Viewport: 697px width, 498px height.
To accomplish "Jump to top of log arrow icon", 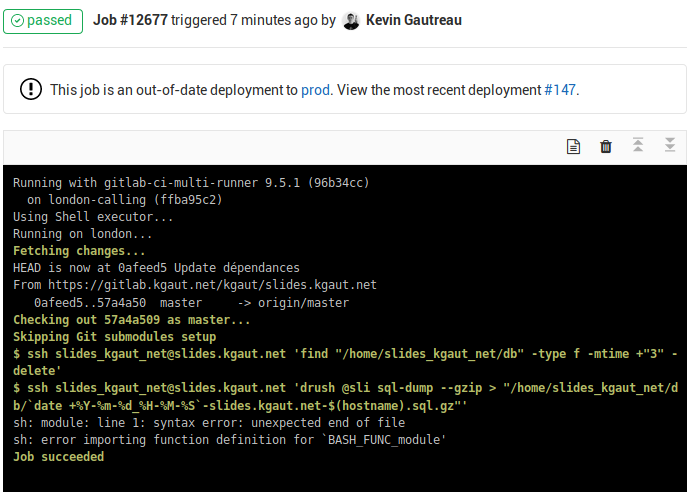I will point(638,145).
